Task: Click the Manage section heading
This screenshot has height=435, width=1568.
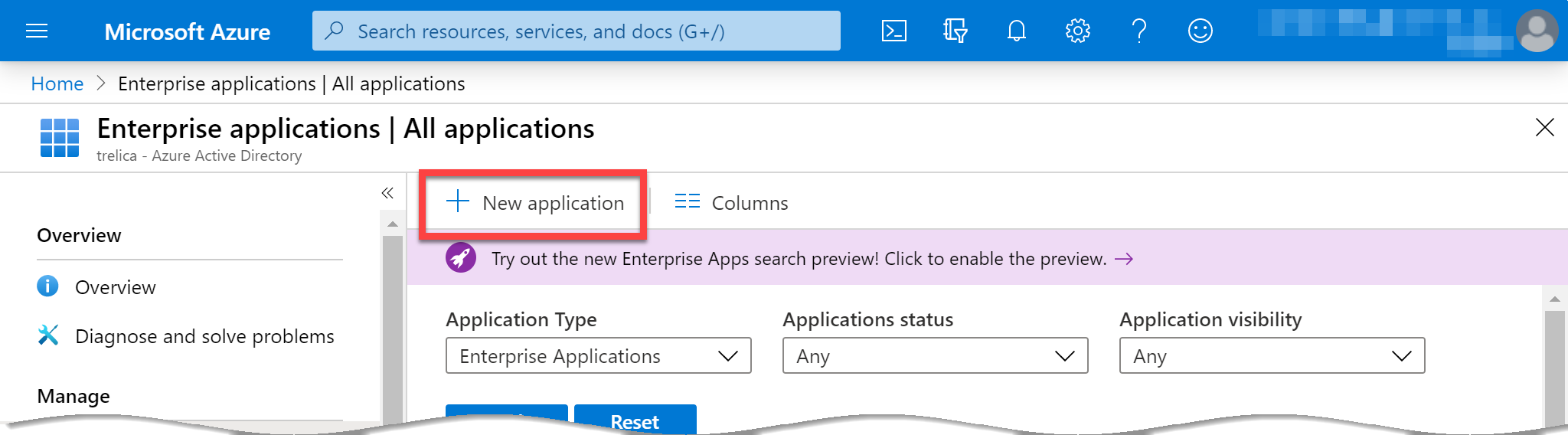Action: click(x=73, y=396)
